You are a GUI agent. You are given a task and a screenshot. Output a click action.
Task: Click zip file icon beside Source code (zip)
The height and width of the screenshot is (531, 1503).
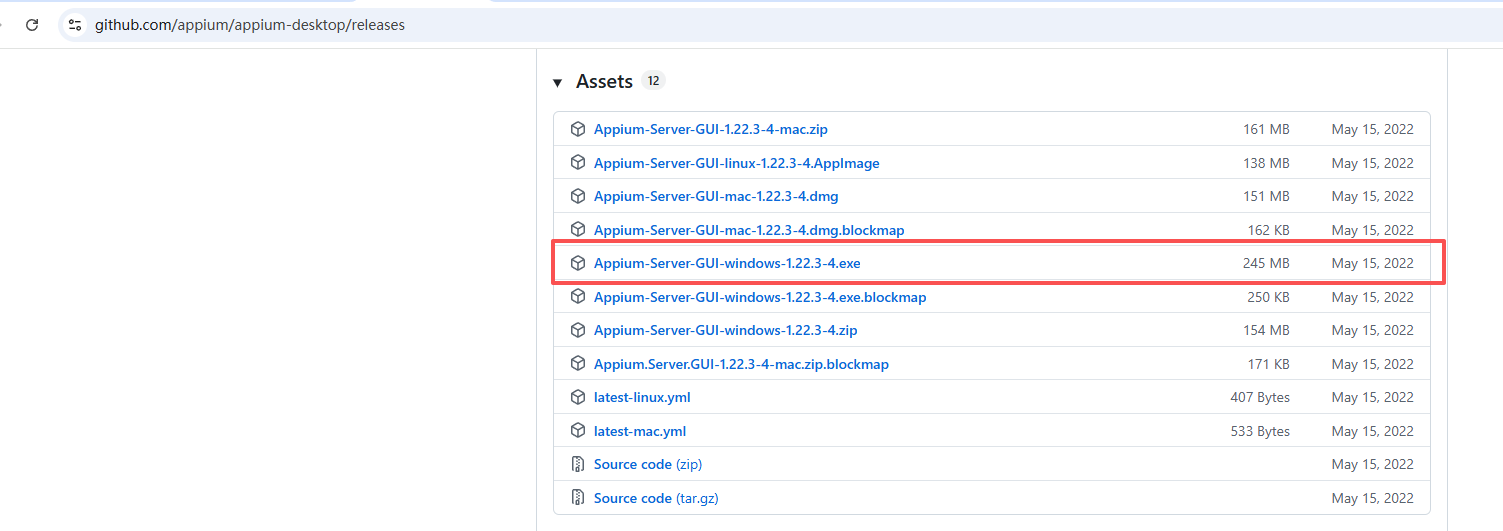577,464
